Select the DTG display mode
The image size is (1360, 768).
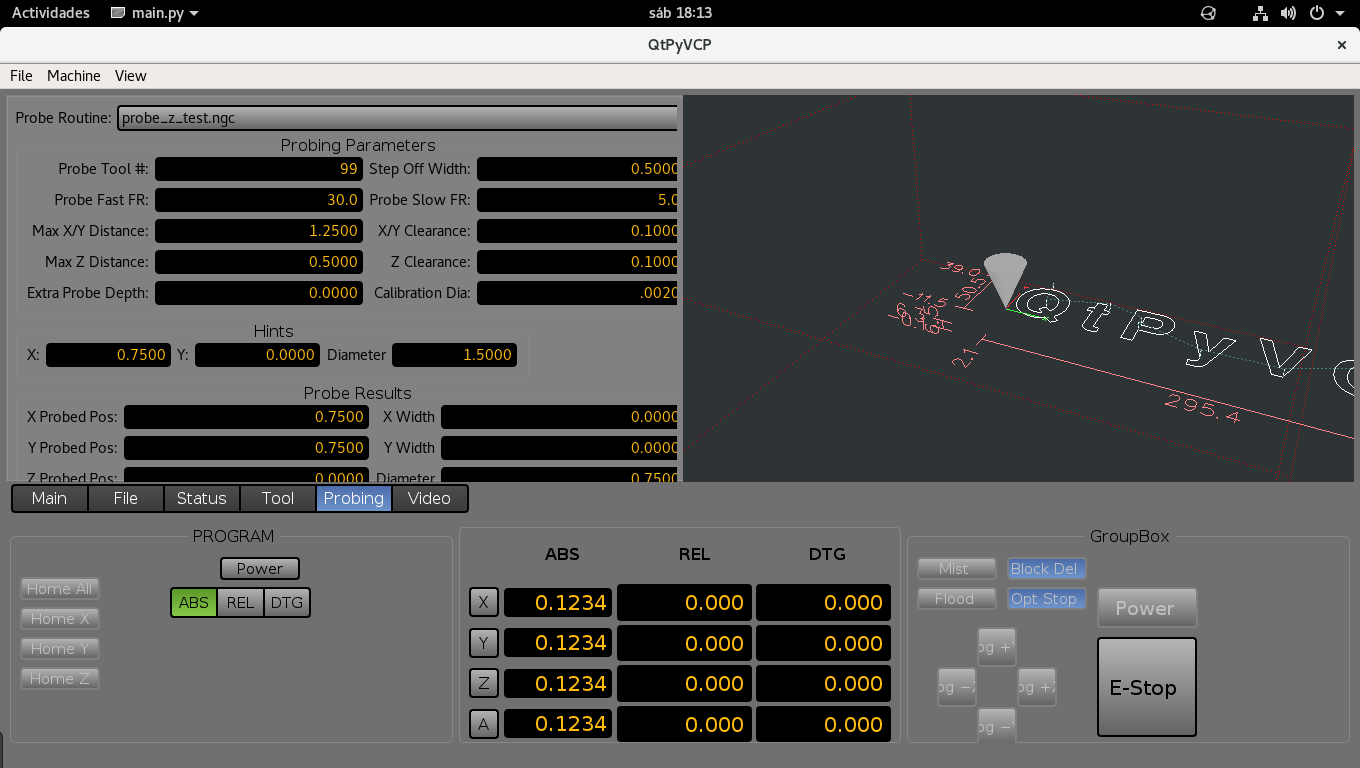click(287, 602)
